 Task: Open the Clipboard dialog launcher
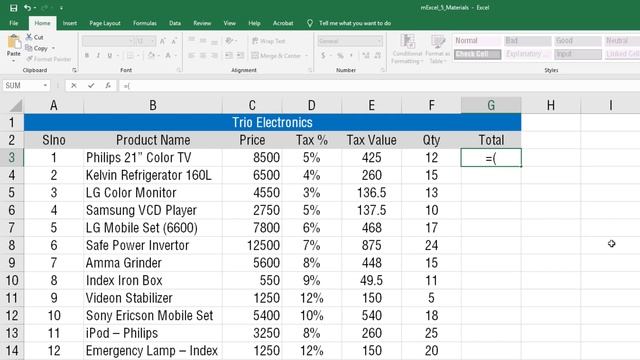pyautogui.click(x=74, y=70)
